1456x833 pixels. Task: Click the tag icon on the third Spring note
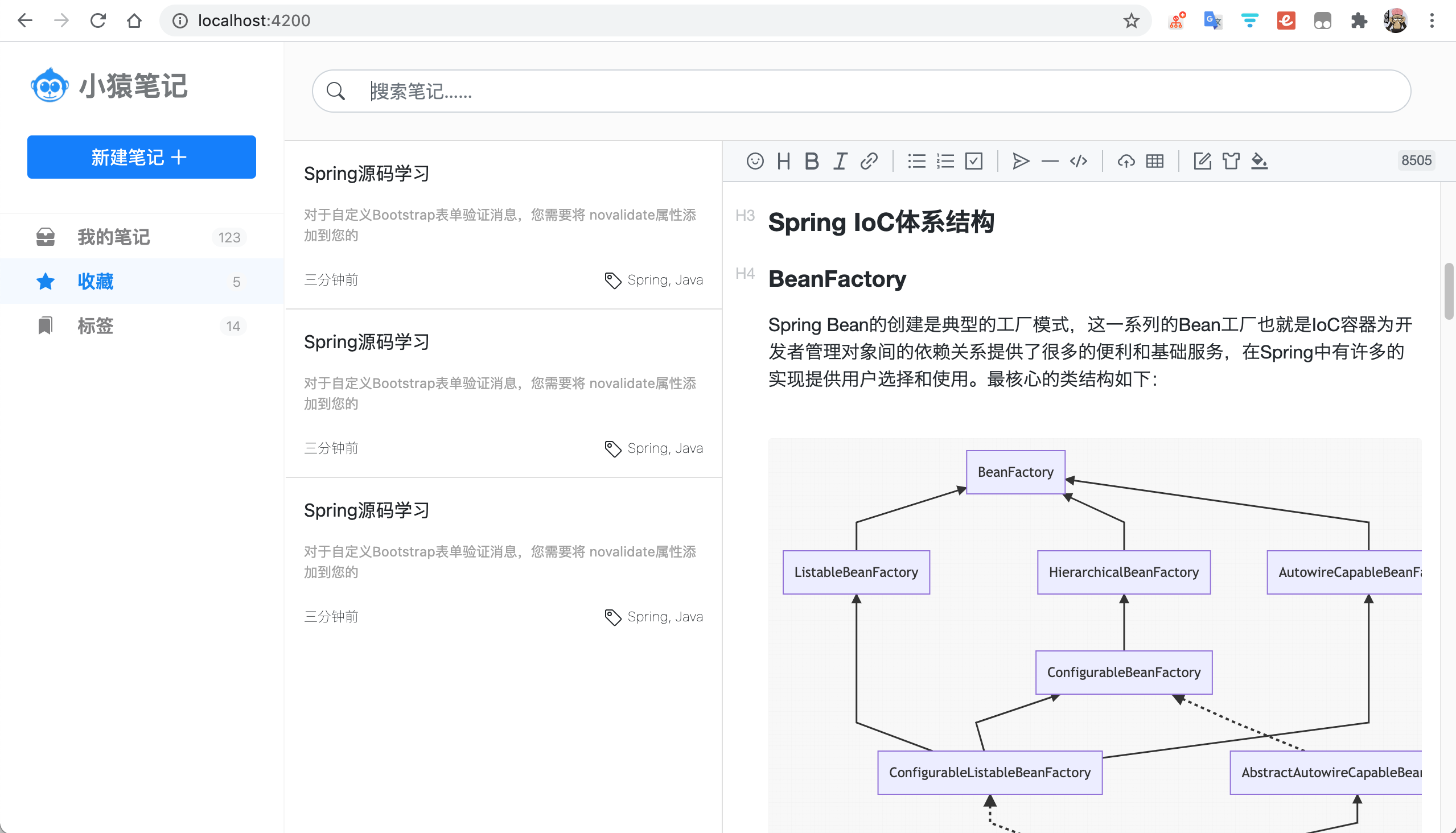click(x=612, y=617)
